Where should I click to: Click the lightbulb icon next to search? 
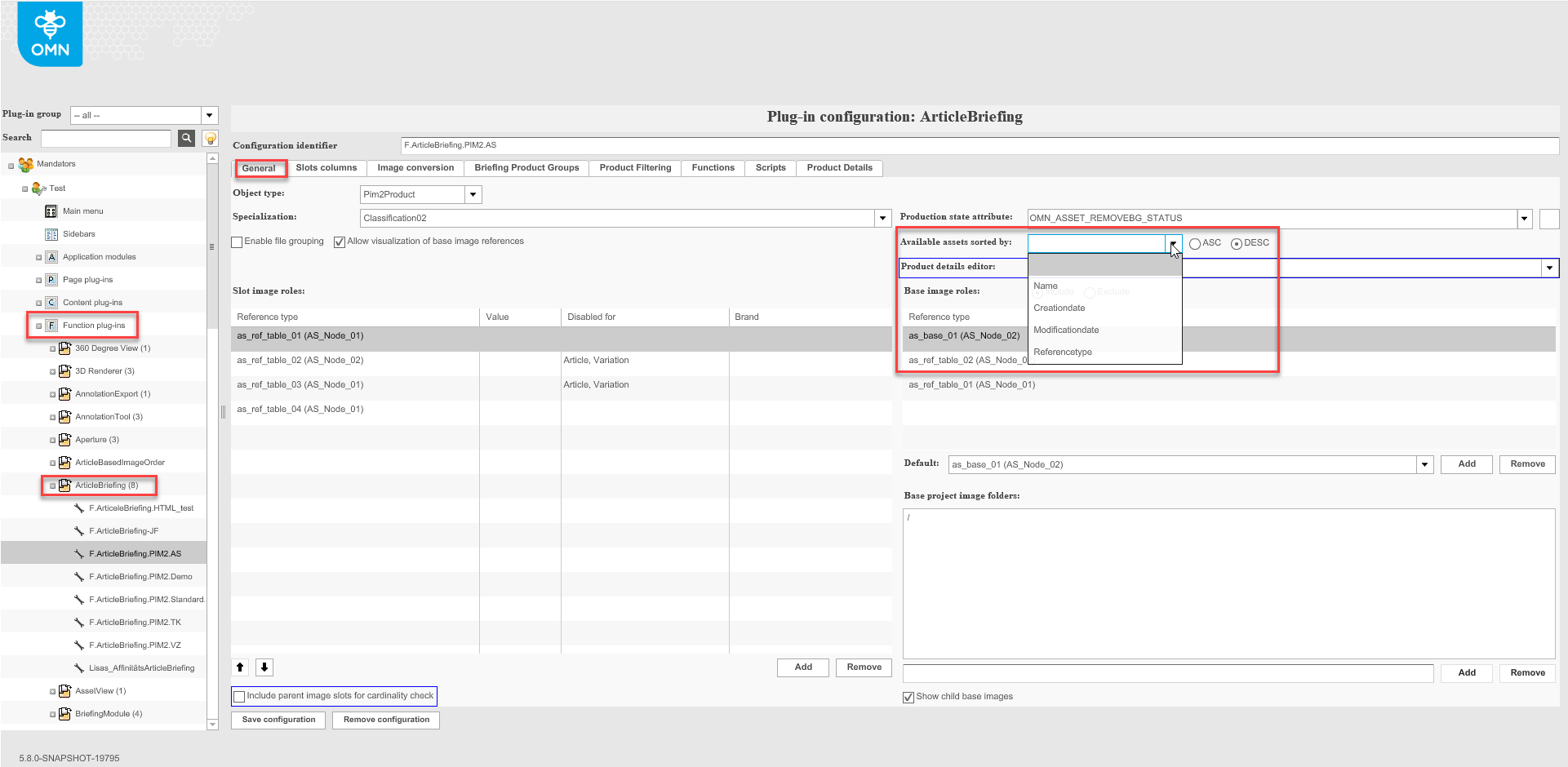(210, 138)
